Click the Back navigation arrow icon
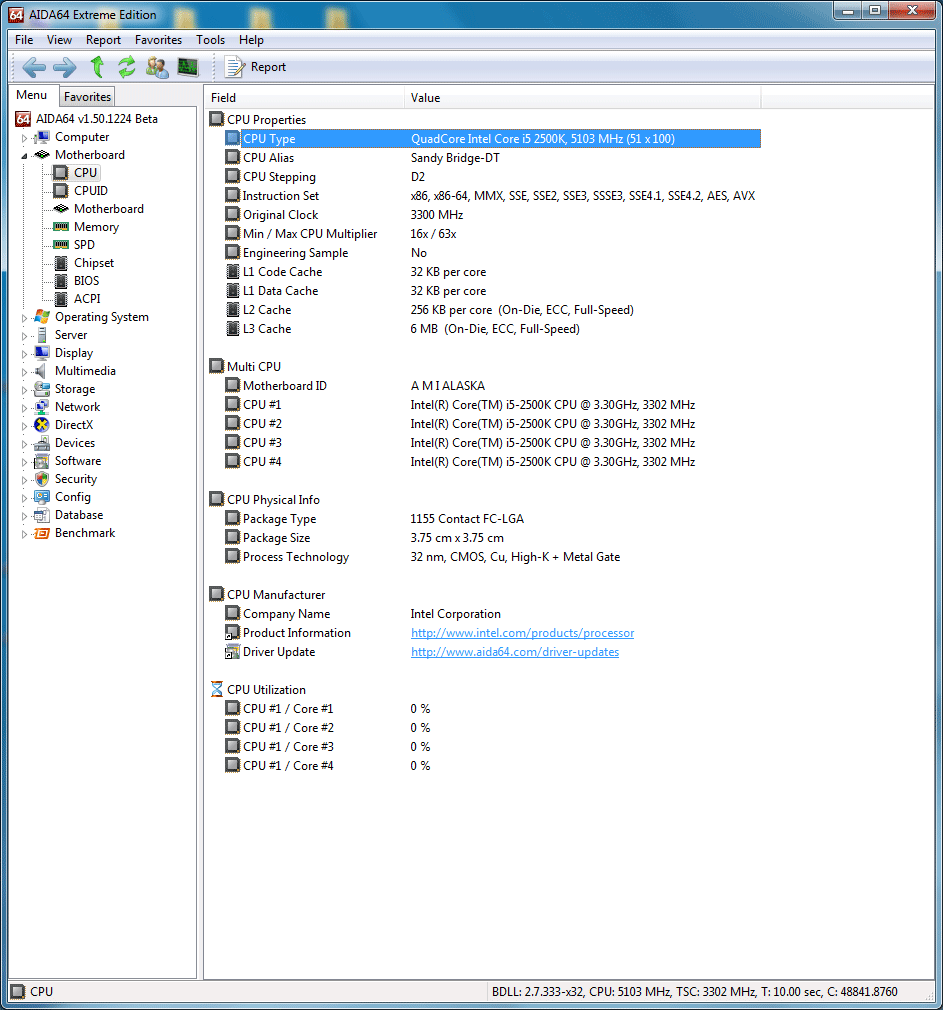 tap(33, 67)
